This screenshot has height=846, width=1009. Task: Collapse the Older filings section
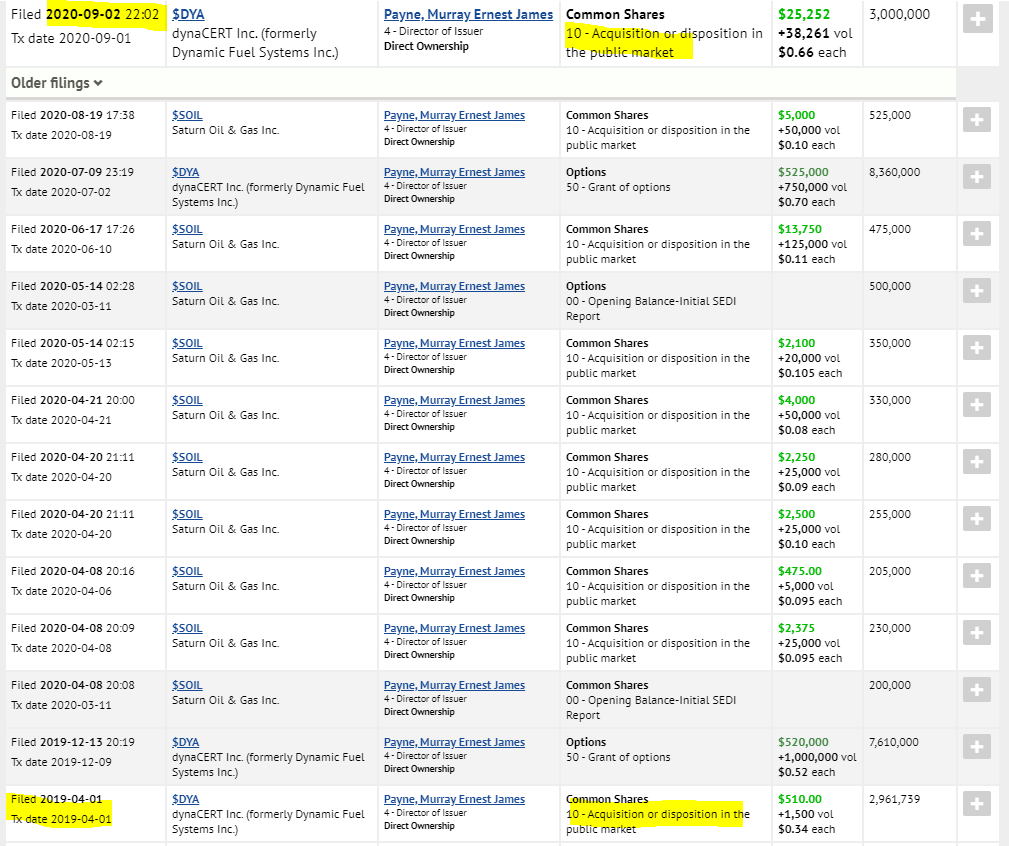pyautogui.click(x=56, y=83)
